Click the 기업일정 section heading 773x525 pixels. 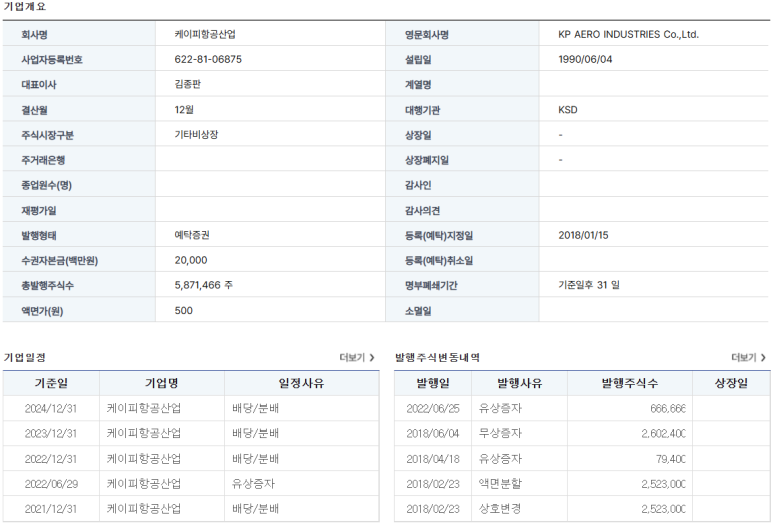click(x=25, y=357)
